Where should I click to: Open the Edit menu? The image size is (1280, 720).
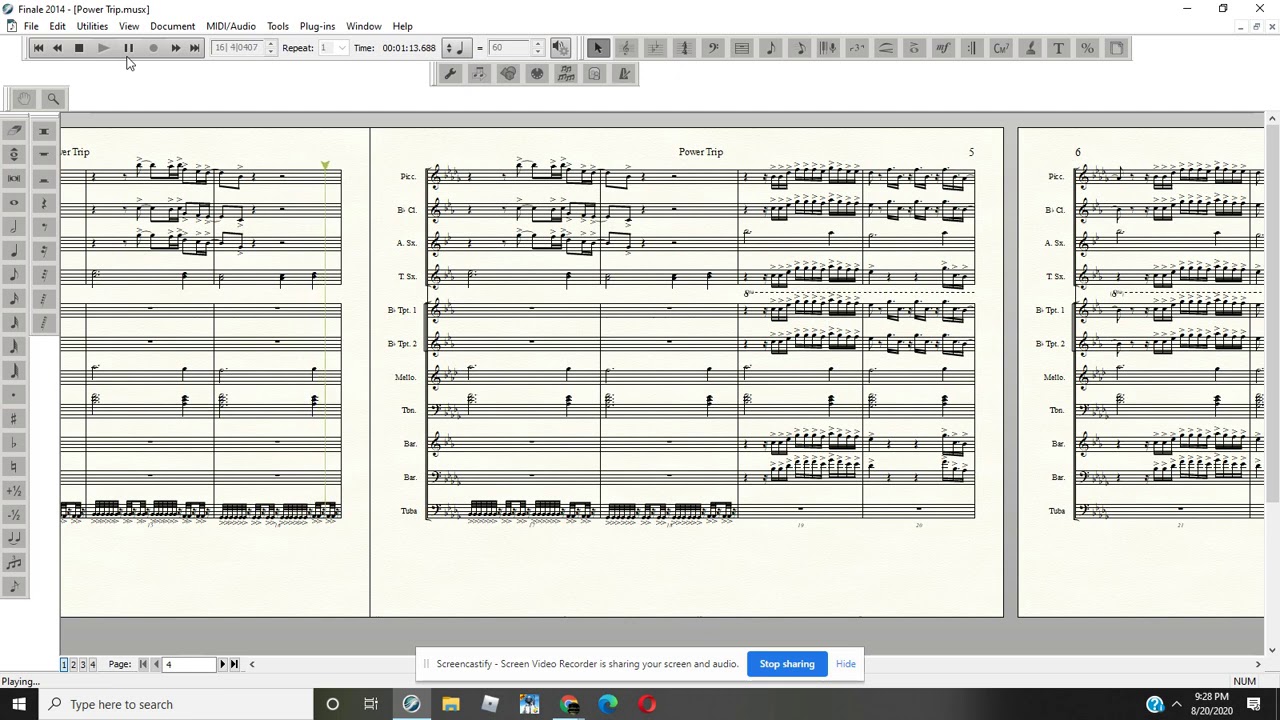coord(58,26)
